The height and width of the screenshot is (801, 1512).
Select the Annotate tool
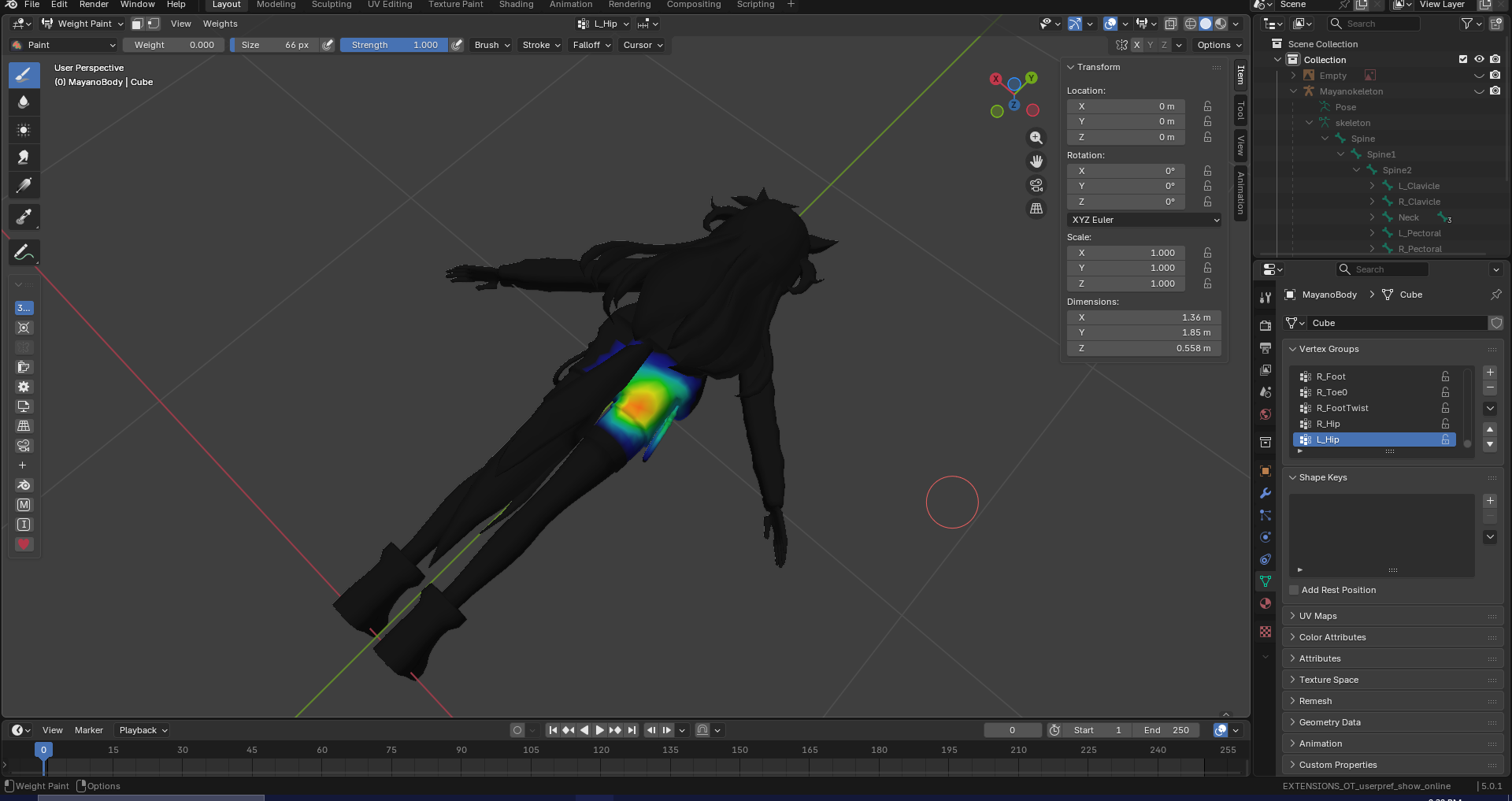(24, 253)
